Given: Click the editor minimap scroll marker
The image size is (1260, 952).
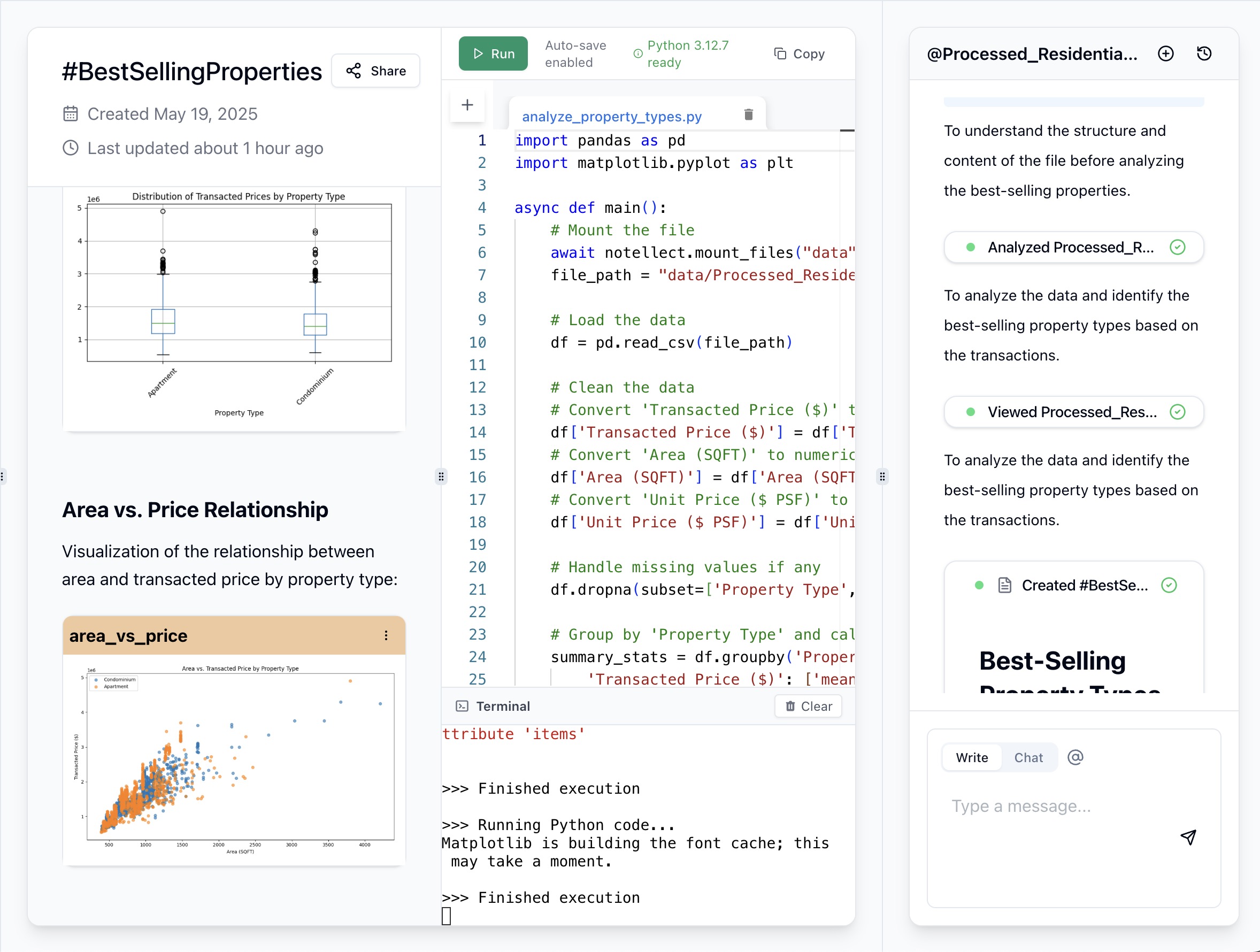Looking at the screenshot, I should coord(847,130).
